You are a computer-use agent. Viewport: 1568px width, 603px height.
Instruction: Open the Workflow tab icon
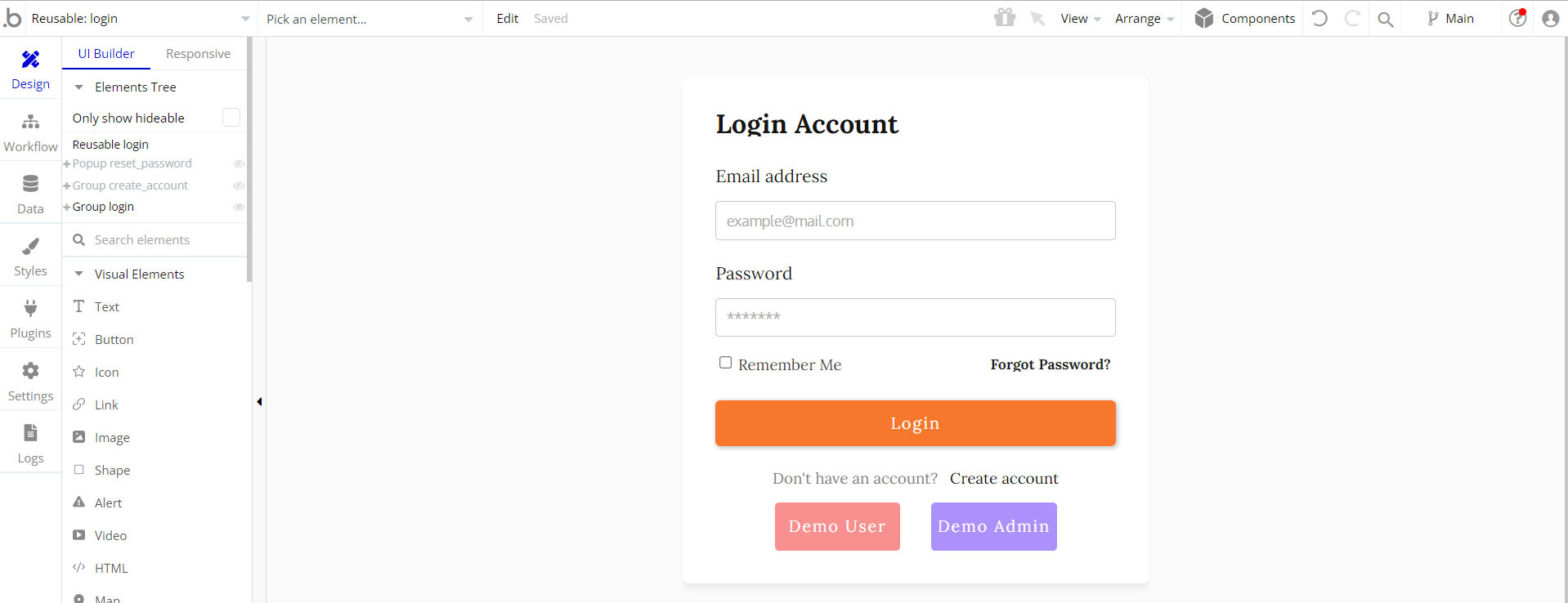click(x=30, y=122)
